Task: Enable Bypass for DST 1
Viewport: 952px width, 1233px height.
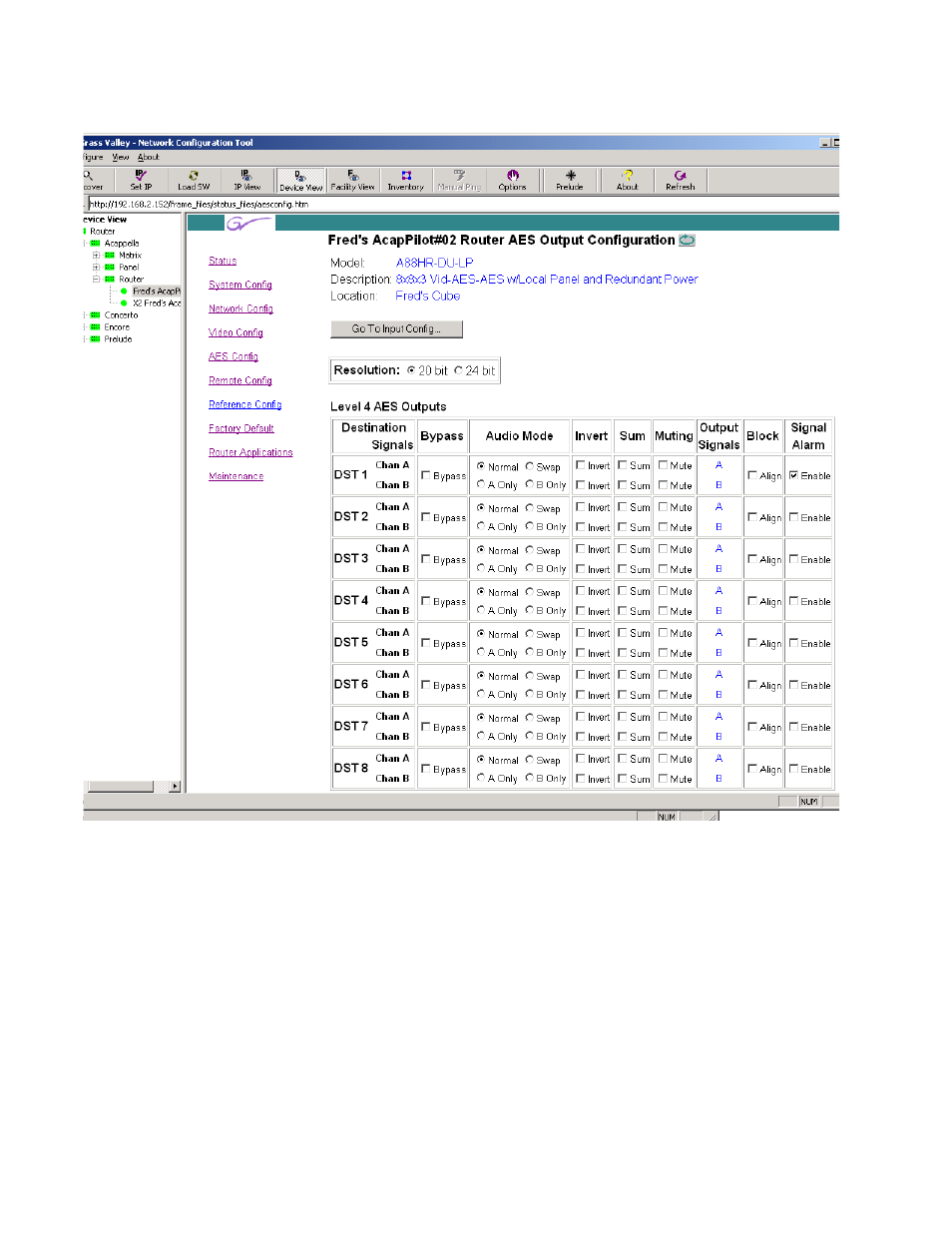Action: tap(426, 475)
